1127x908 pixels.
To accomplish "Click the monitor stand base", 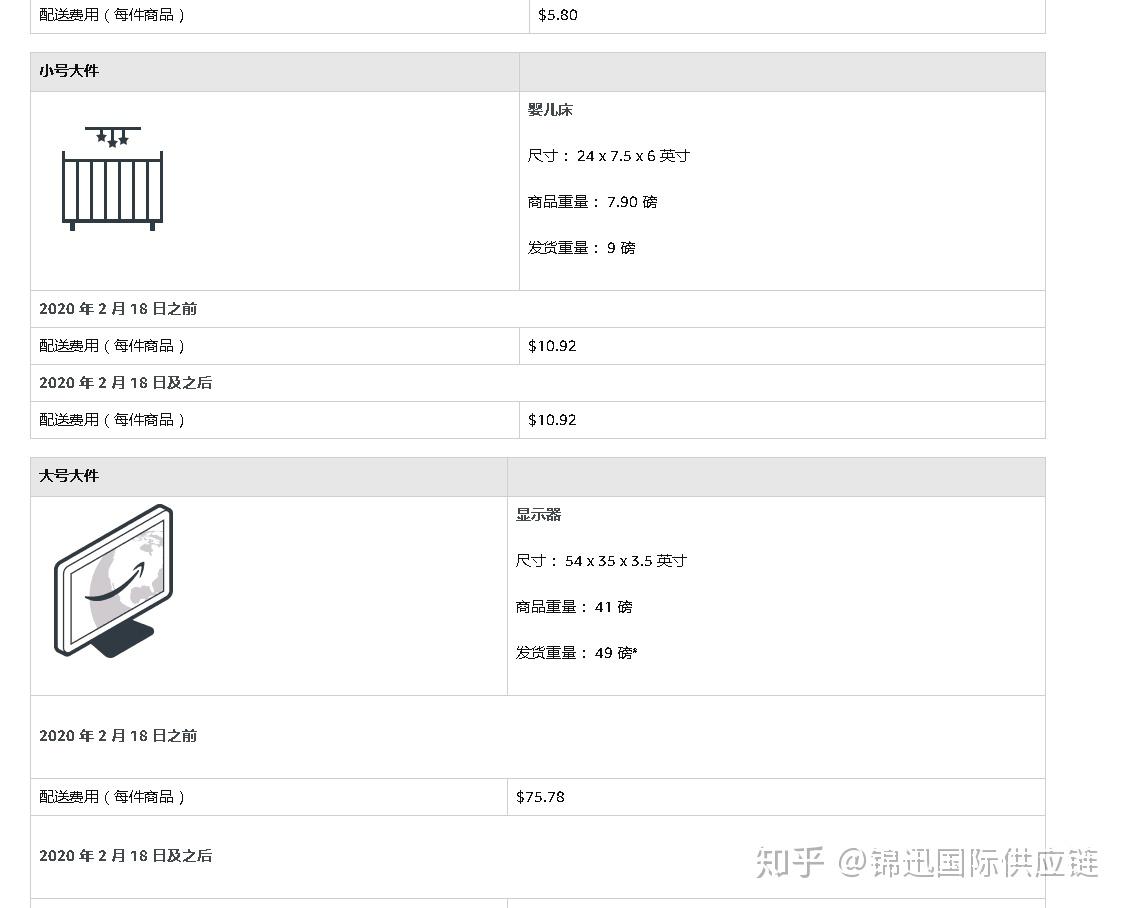I will [x=121, y=638].
